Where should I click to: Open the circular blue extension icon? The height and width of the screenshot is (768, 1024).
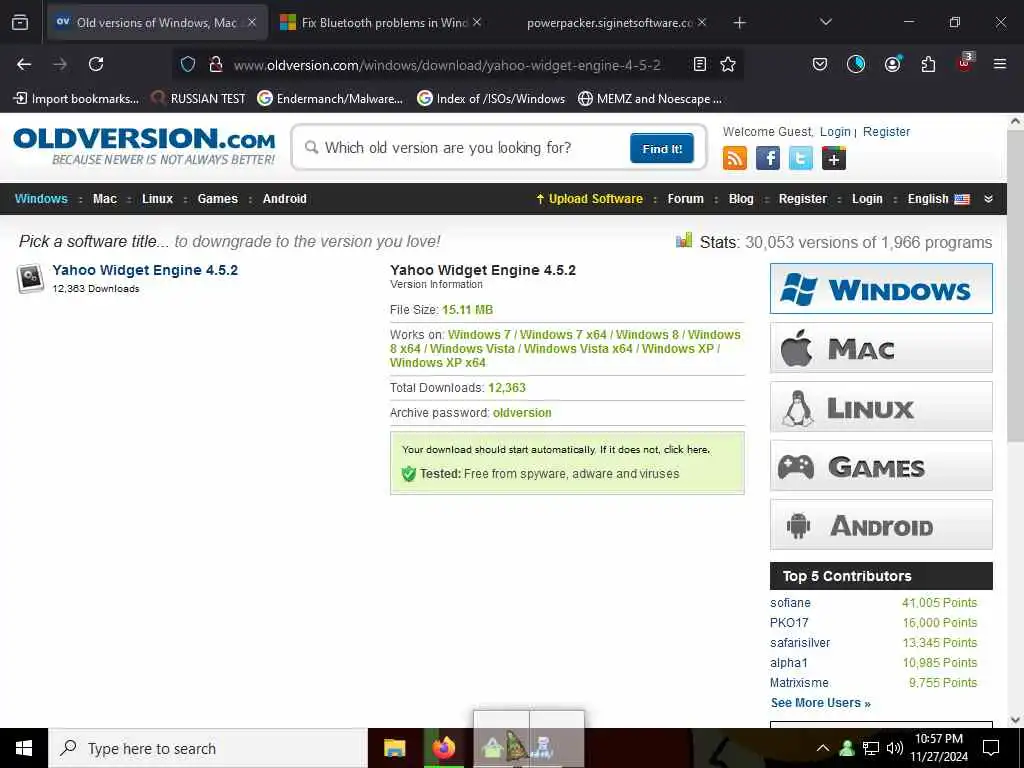point(856,64)
